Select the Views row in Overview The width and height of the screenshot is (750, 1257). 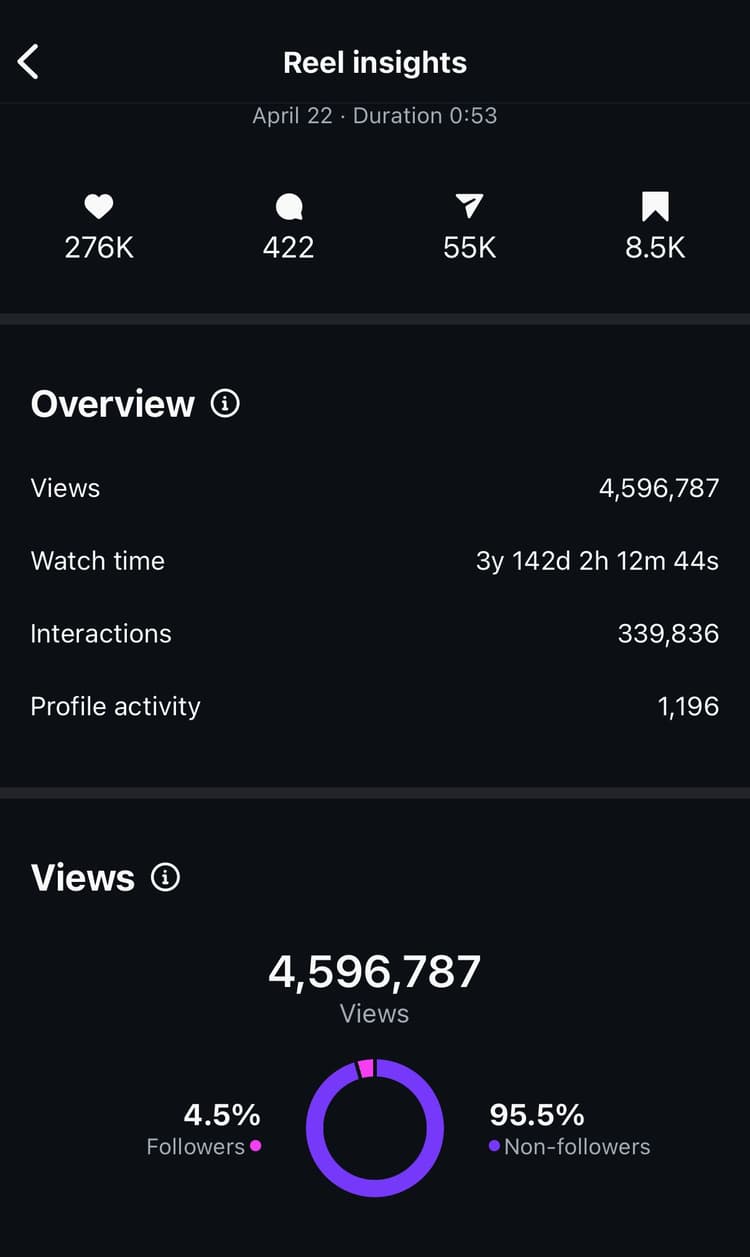coord(374,488)
